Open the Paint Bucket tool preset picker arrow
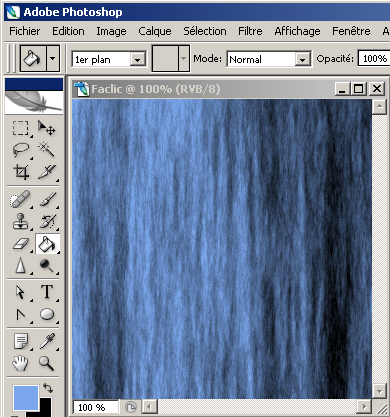Screen dimensions: 390x417 click(53, 59)
